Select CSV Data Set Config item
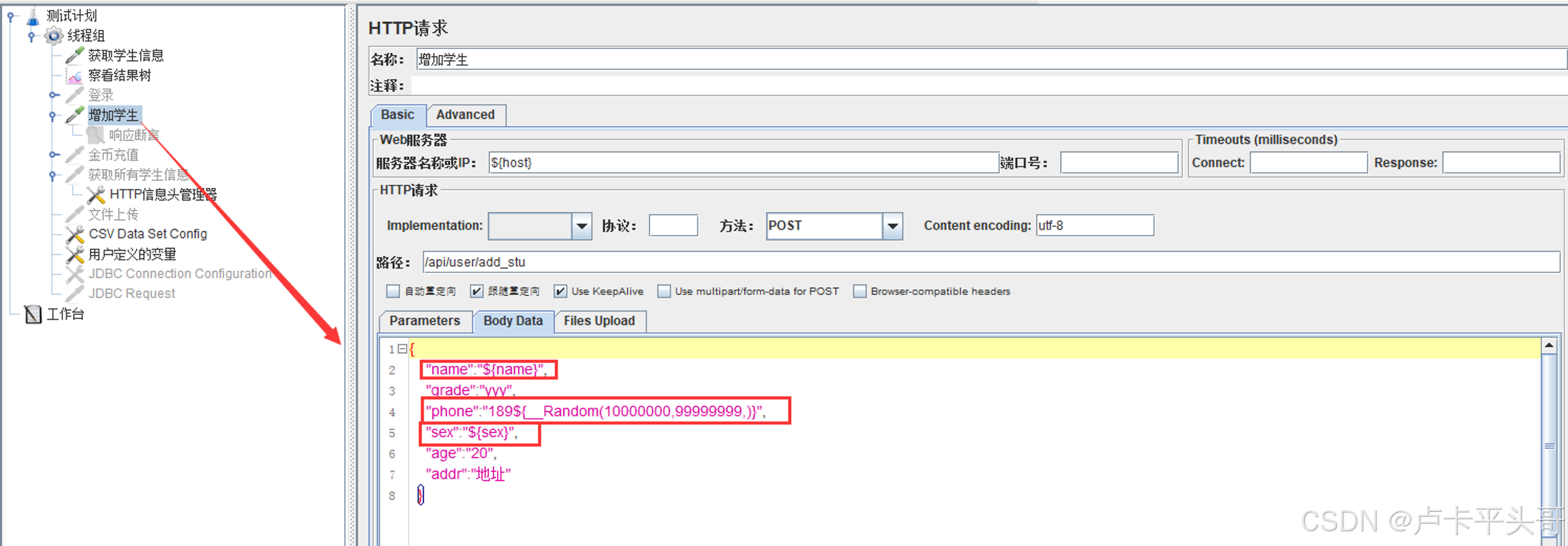Screen dimensions: 1568x546 click(148, 235)
